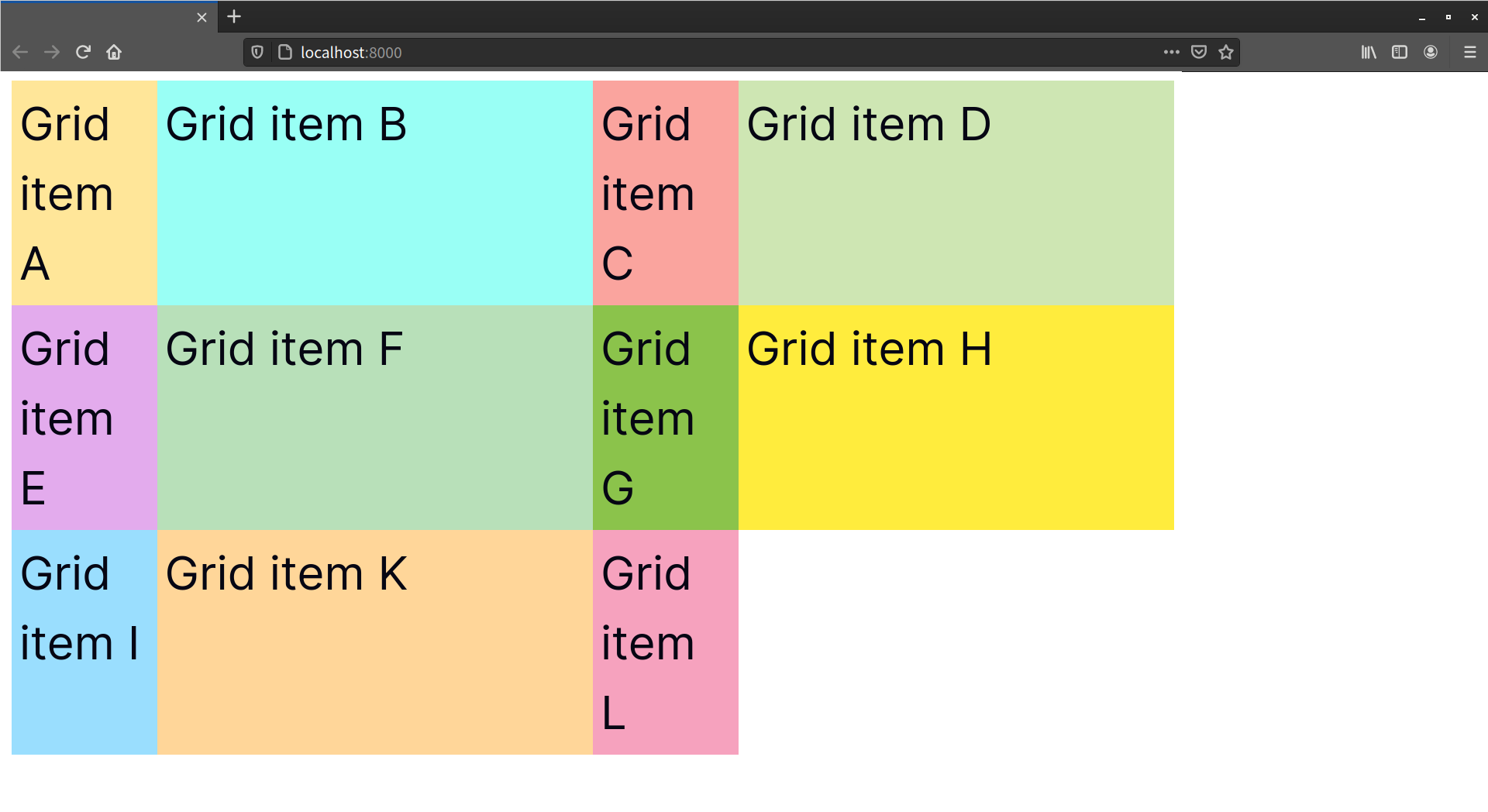Focus the localhost:8000 address bar
Viewport: 1488px width, 812px height.
pos(697,52)
